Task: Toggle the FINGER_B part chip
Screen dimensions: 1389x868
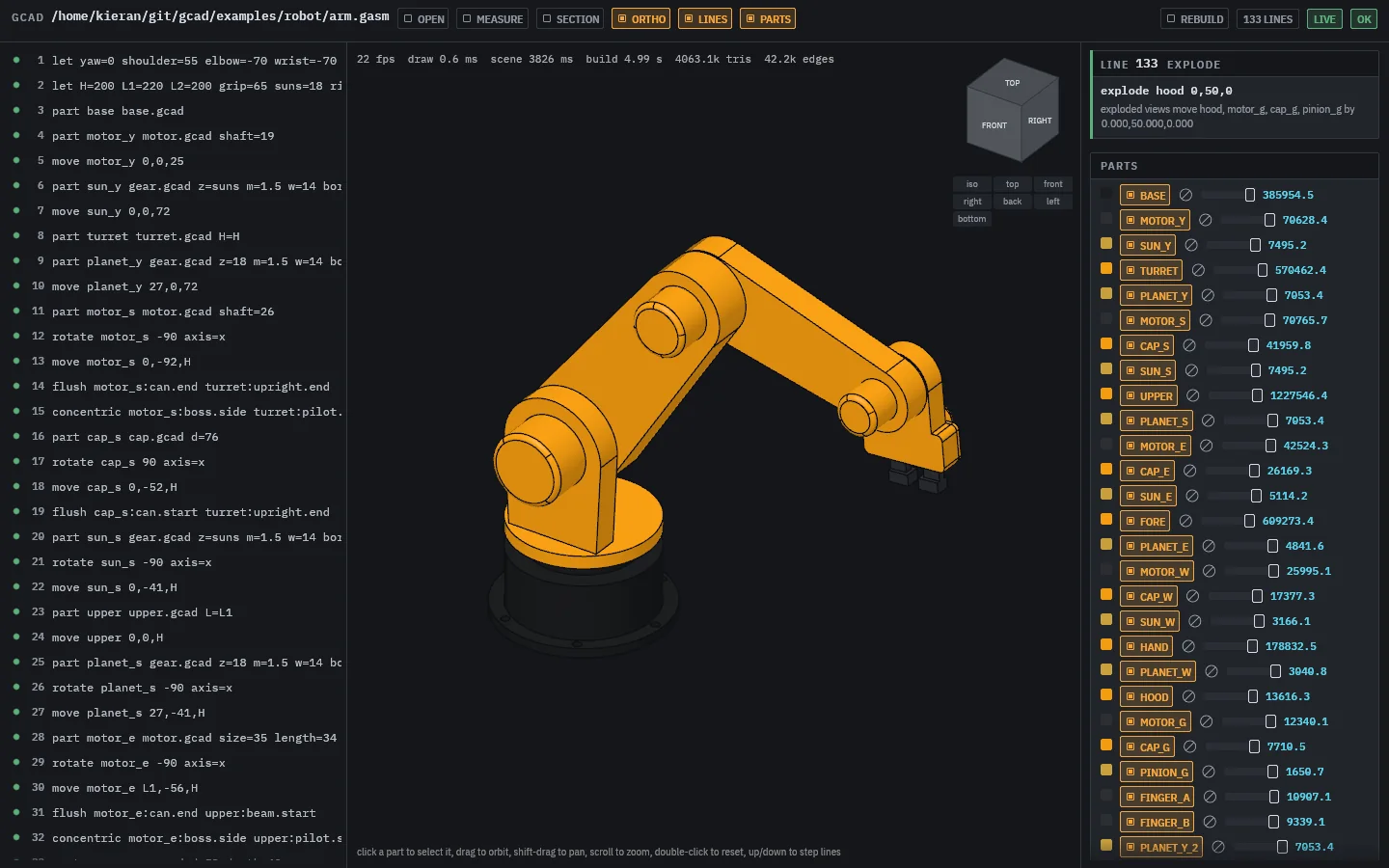Action: click(1157, 822)
